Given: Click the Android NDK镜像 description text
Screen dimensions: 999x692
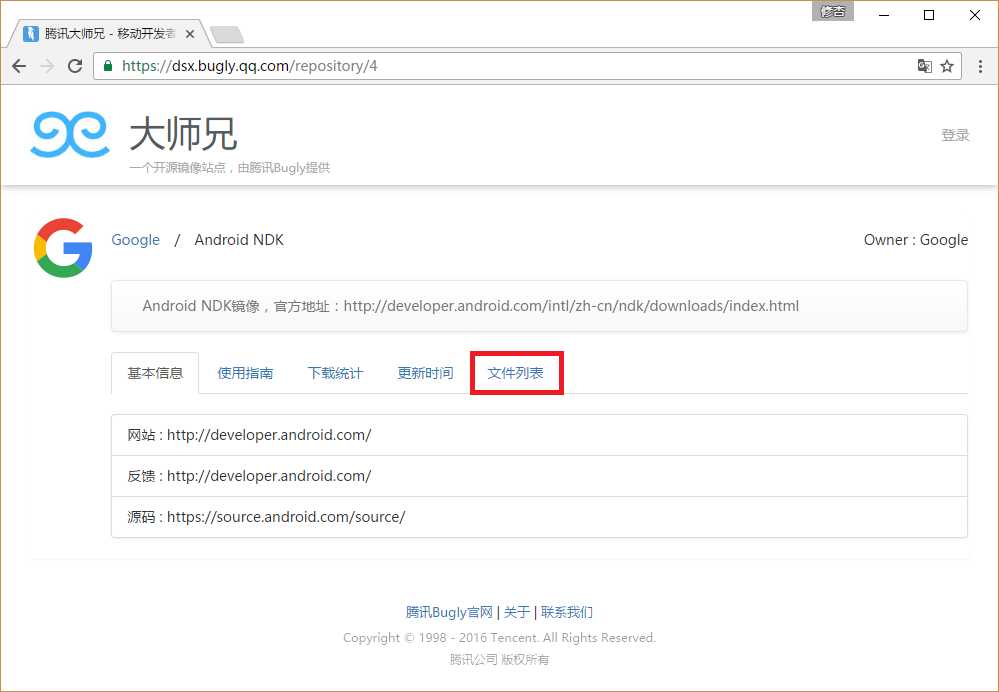Looking at the screenshot, I should point(470,306).
